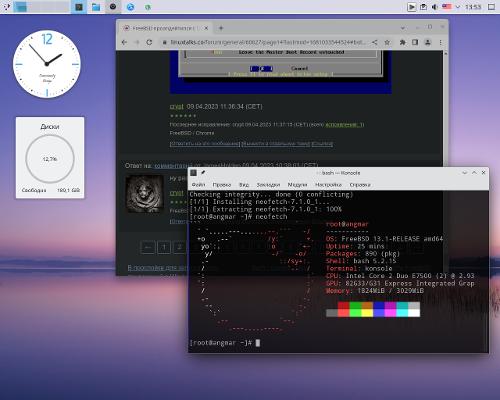Click the analog clock desktop widget
This screenshot has width=500, height=400.
[x=47, y=64]
